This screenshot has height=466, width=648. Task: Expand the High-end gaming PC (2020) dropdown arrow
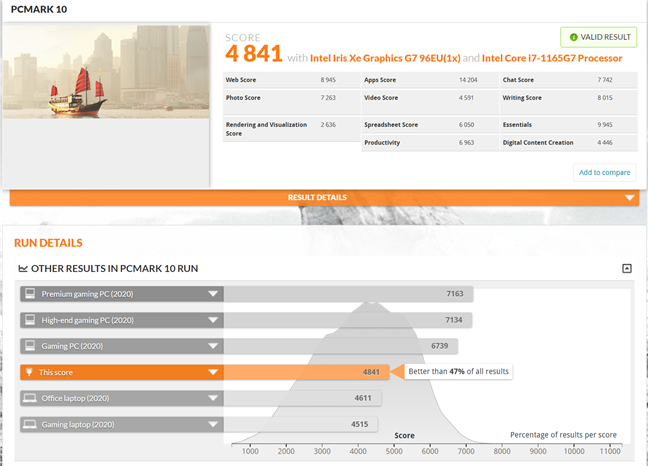(x=213, y=320)
